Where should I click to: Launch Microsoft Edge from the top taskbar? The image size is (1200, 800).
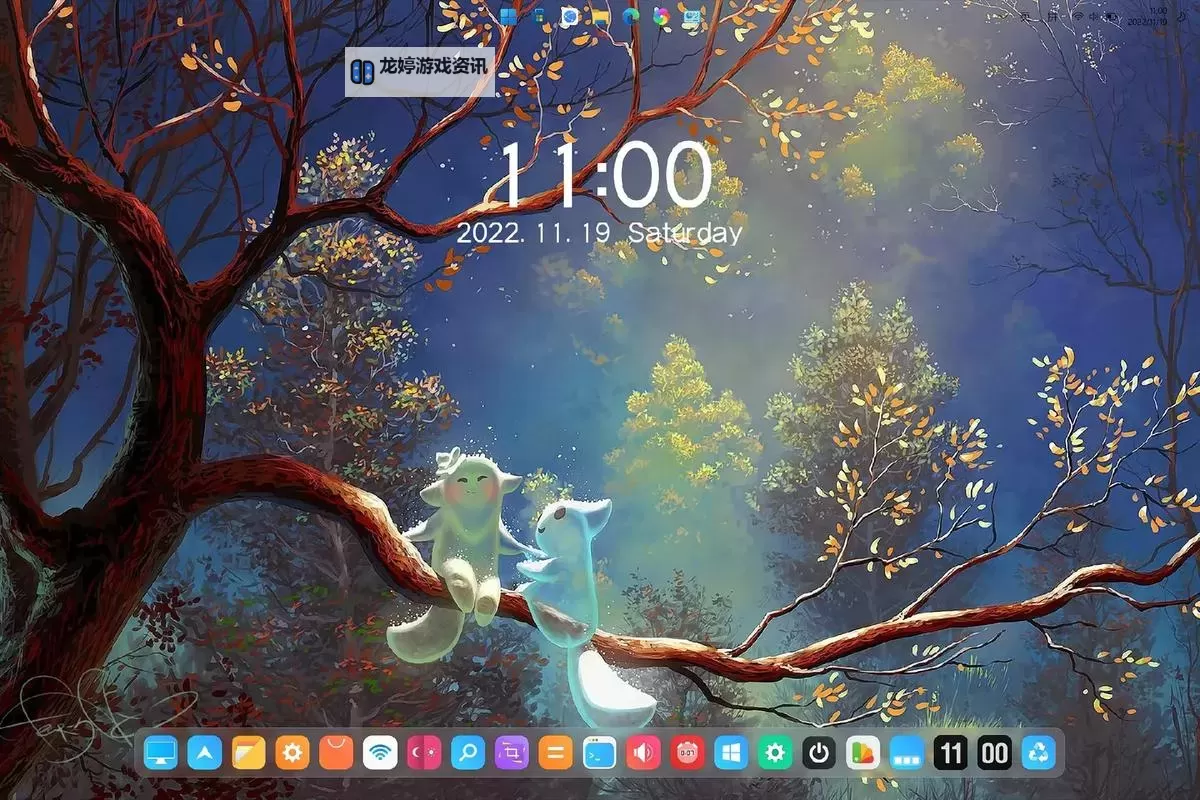pos(631,16)
